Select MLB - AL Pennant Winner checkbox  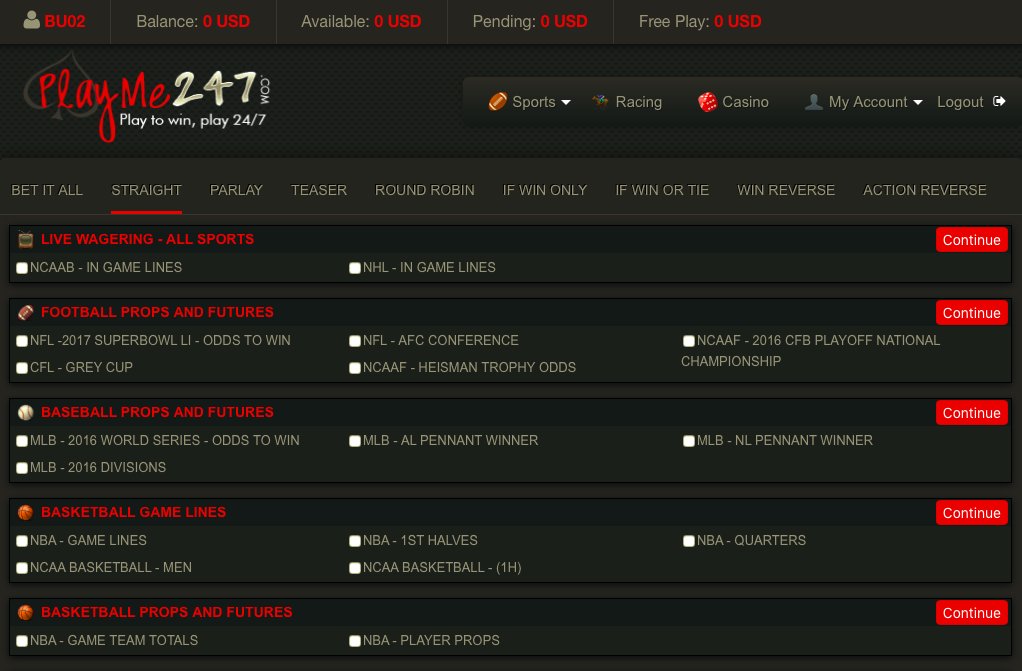click(x=355, y=441)
